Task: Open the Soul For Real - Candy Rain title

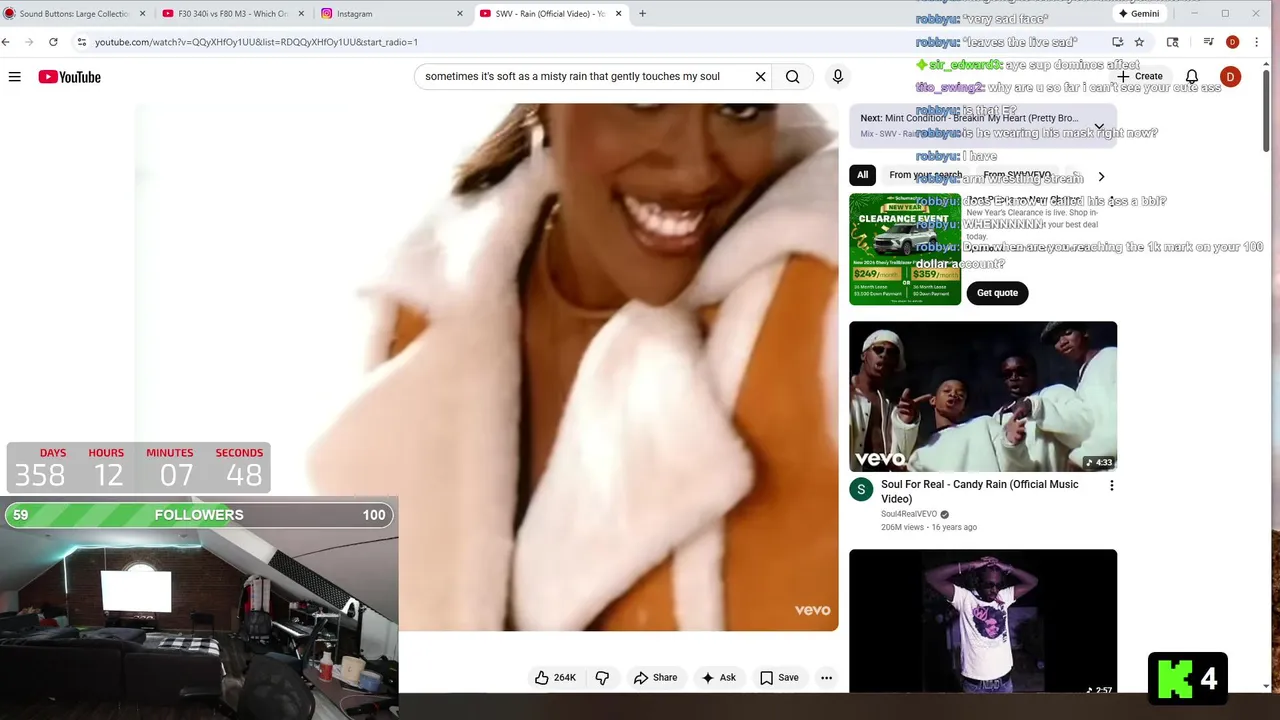Action: pyautogui.click(x=980, y=491)
